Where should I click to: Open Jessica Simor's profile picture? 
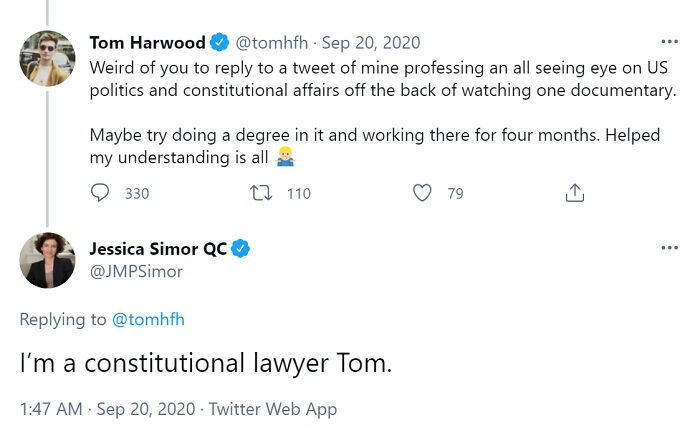click(x=47, y=261)
